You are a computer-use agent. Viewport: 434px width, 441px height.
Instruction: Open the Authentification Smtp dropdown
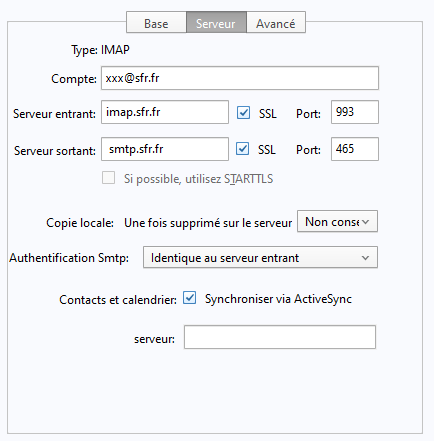(260, 257)
